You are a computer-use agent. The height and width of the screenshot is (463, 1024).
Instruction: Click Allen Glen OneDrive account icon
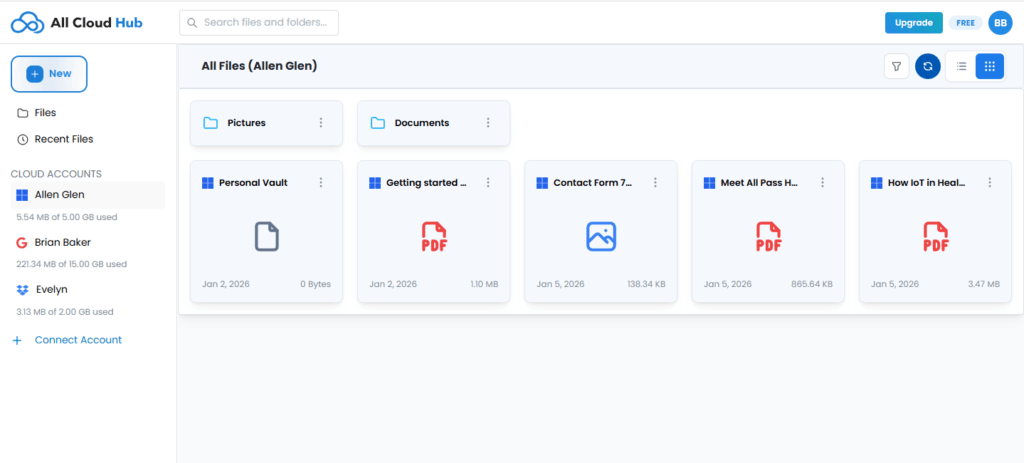[x=22, y=195]
